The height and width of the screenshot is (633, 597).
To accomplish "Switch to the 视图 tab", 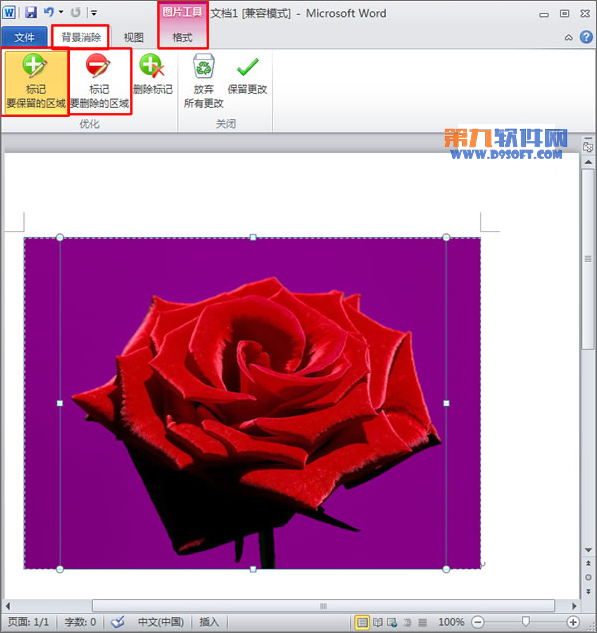I will pyautogui.click(x=134, y=38).
